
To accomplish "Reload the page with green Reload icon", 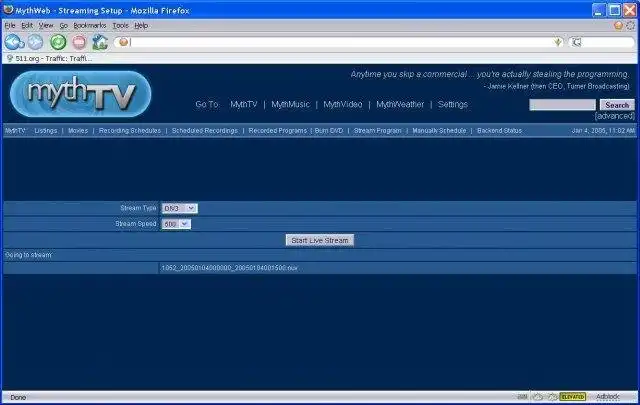I will click(58, 42).
